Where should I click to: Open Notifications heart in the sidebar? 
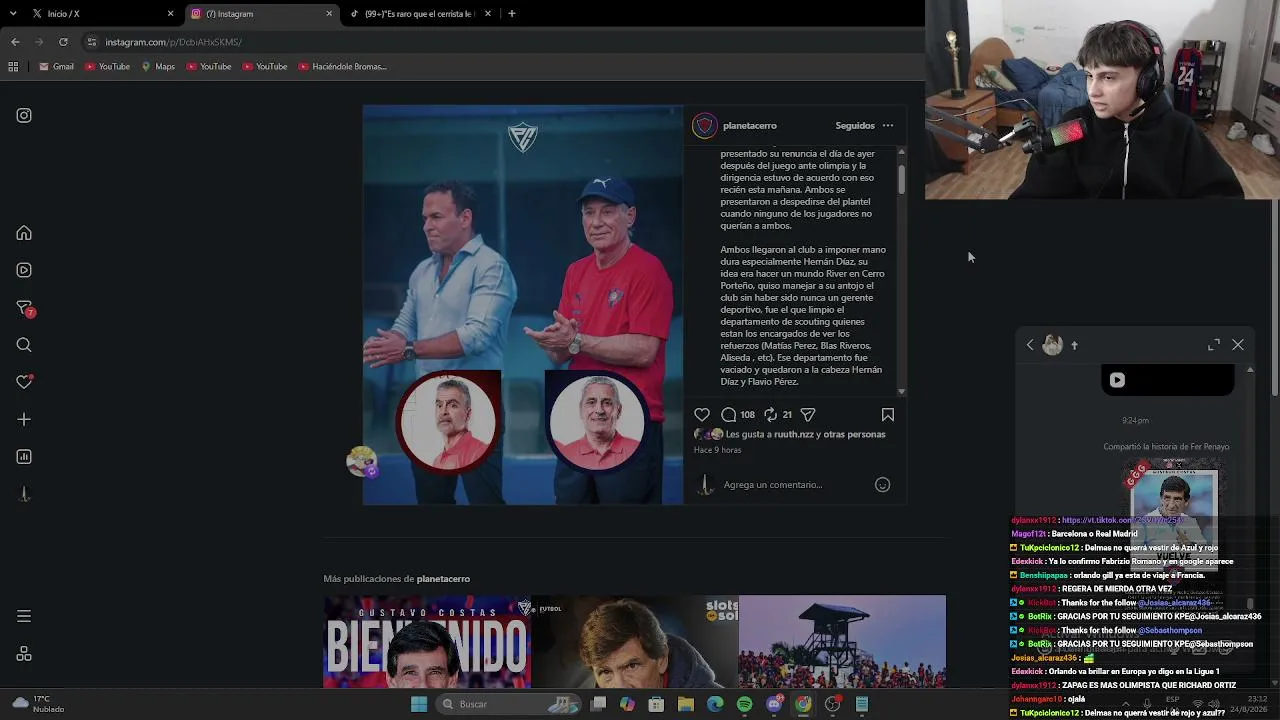point(24,382)
